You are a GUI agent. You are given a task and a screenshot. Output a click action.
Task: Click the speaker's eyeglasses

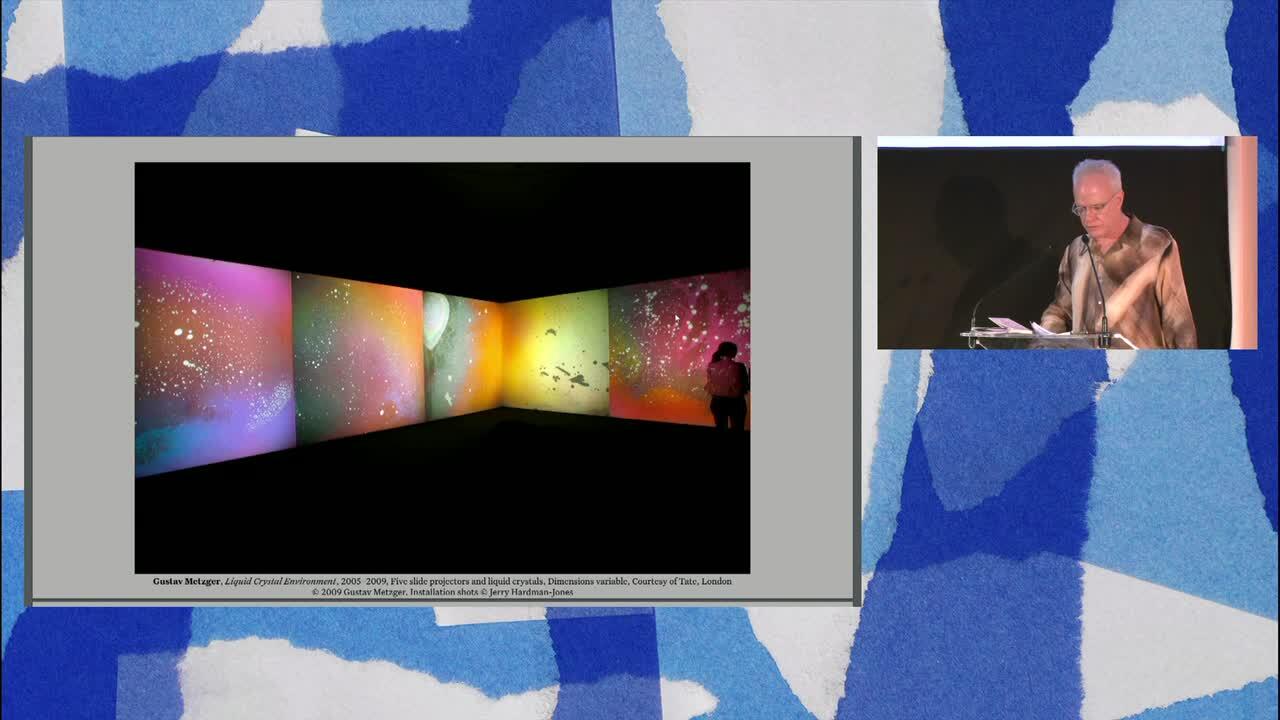point(1092,207)
